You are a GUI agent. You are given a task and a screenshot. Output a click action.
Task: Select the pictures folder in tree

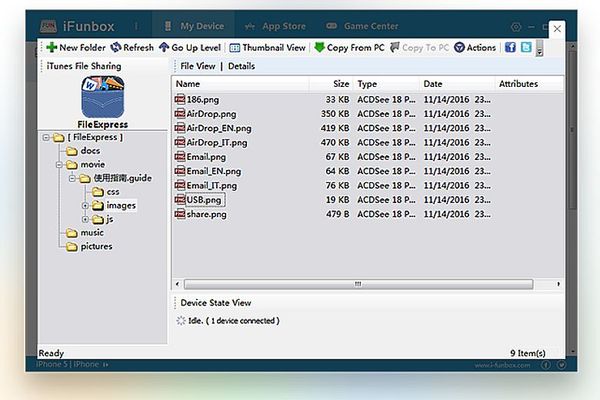tap(96, 246)
